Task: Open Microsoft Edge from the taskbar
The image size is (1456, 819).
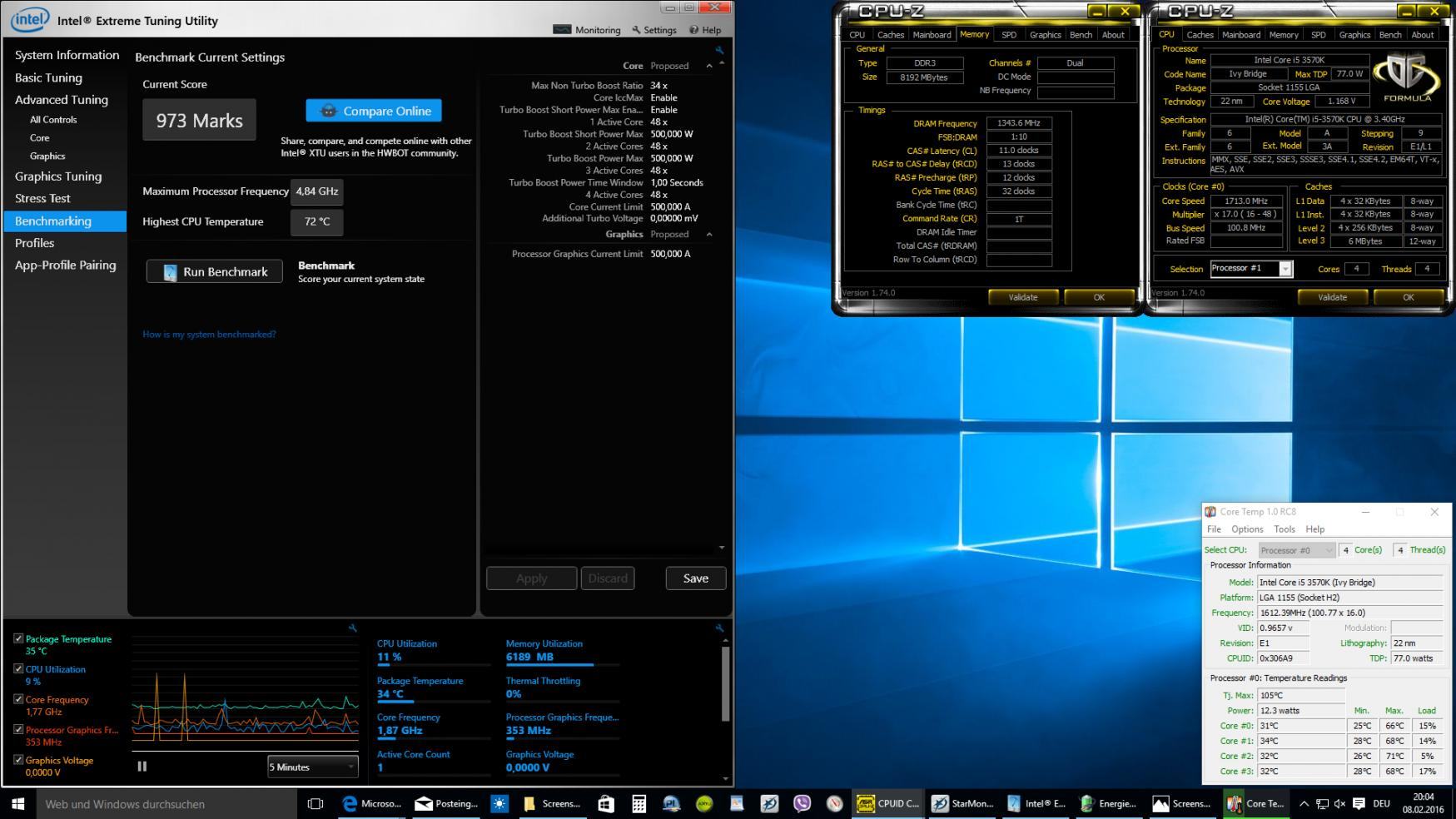Action: [372, 804]
